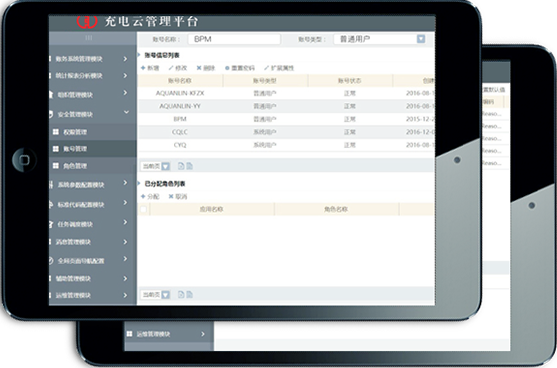Click the 扩展属性 button label

pos(282,68)
